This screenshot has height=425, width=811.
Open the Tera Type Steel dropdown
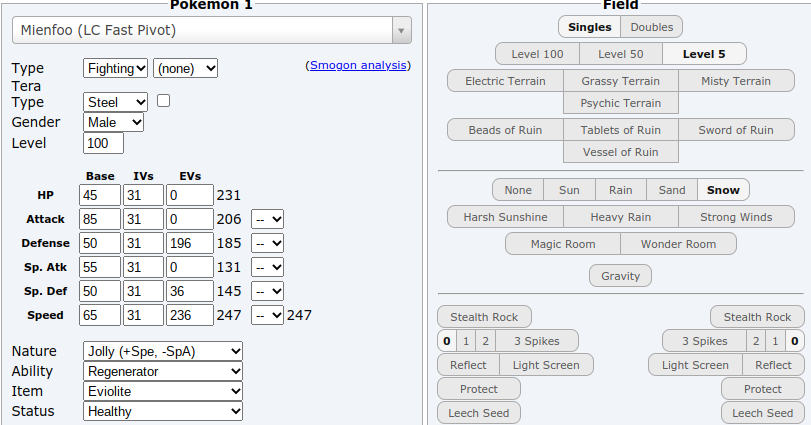pos(115,102)
